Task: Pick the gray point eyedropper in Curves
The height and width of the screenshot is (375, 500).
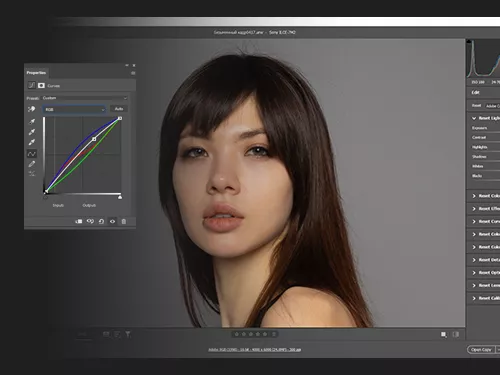Action: pos(32,132)
